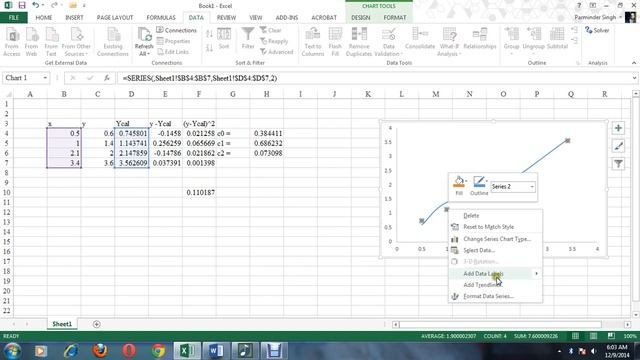Click Connections in the Connections group
This screenshot has width=640, height=360.
coord(176,30)
